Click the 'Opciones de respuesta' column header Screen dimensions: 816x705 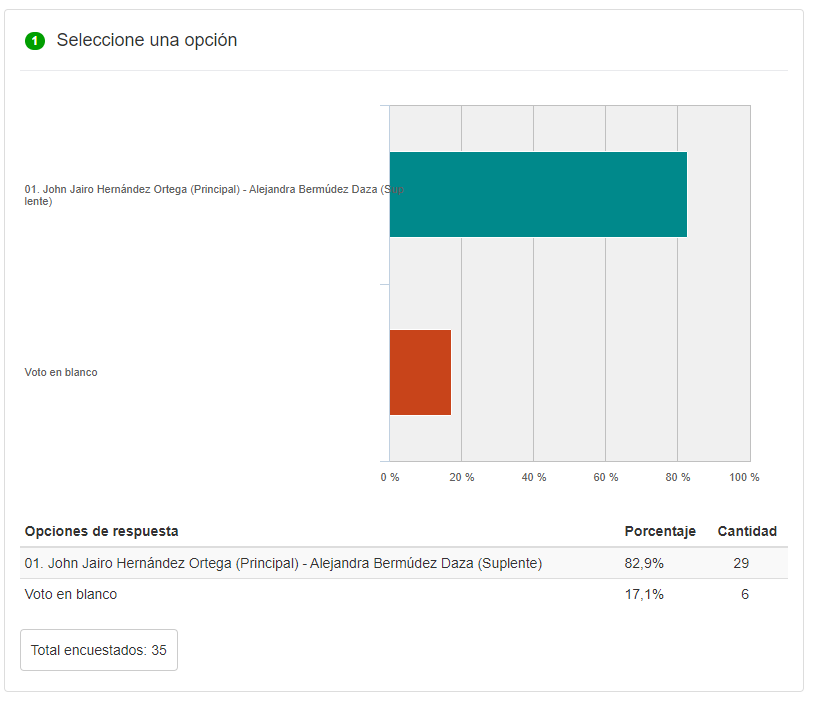tap(101, 531)
